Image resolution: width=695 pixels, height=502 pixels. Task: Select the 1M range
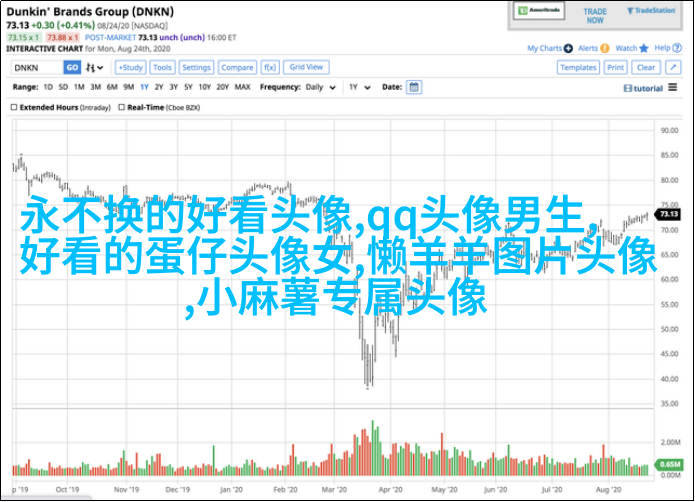click(79, 87)
